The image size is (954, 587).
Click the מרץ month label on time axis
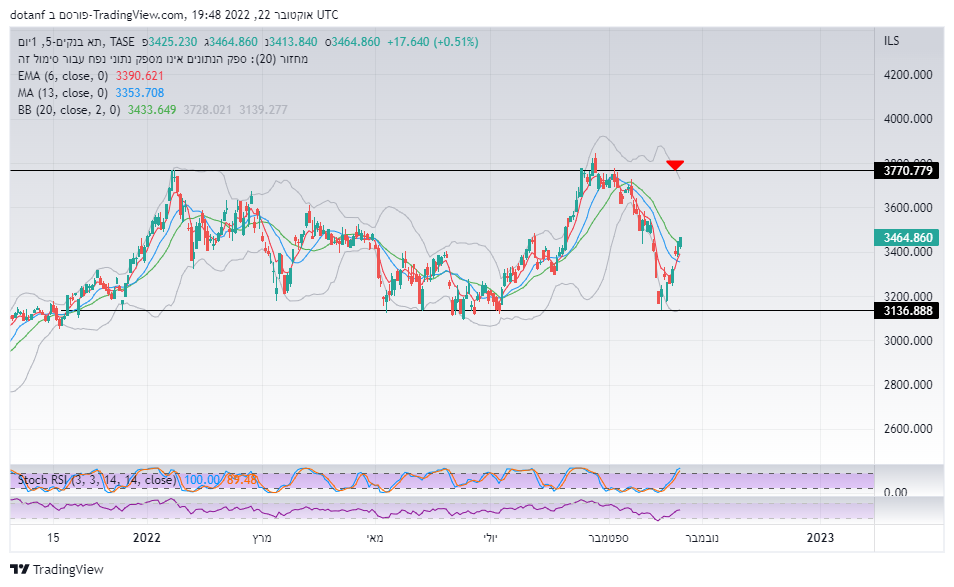262,538
